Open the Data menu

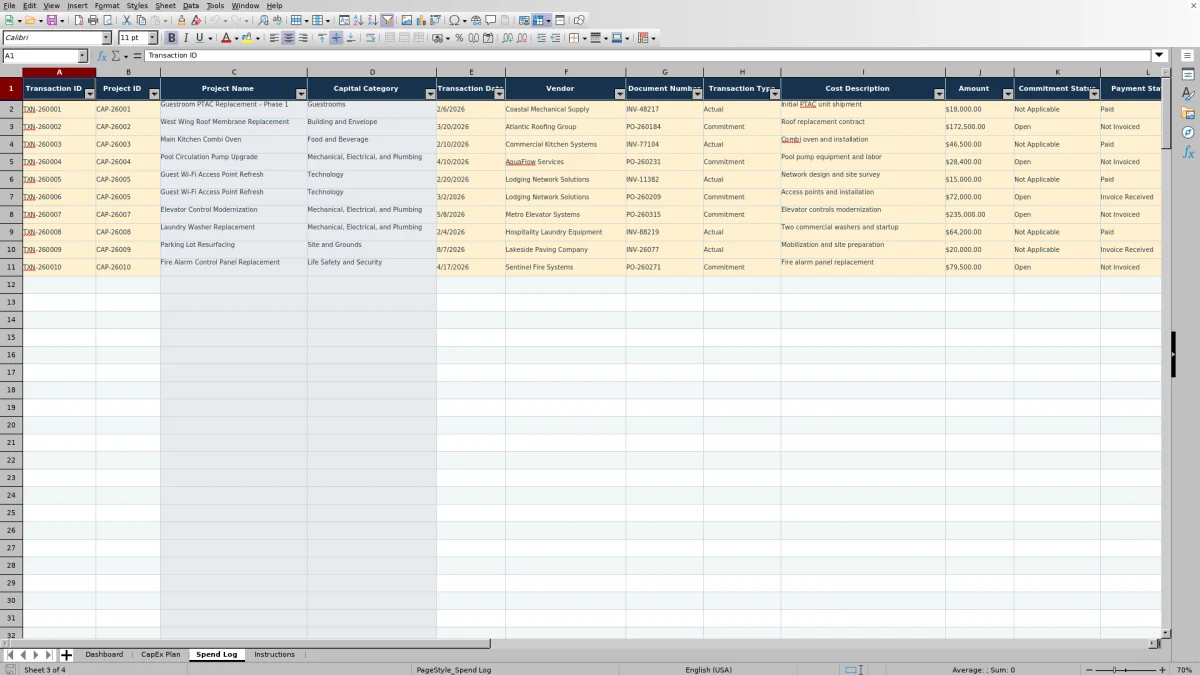(191, 6)
